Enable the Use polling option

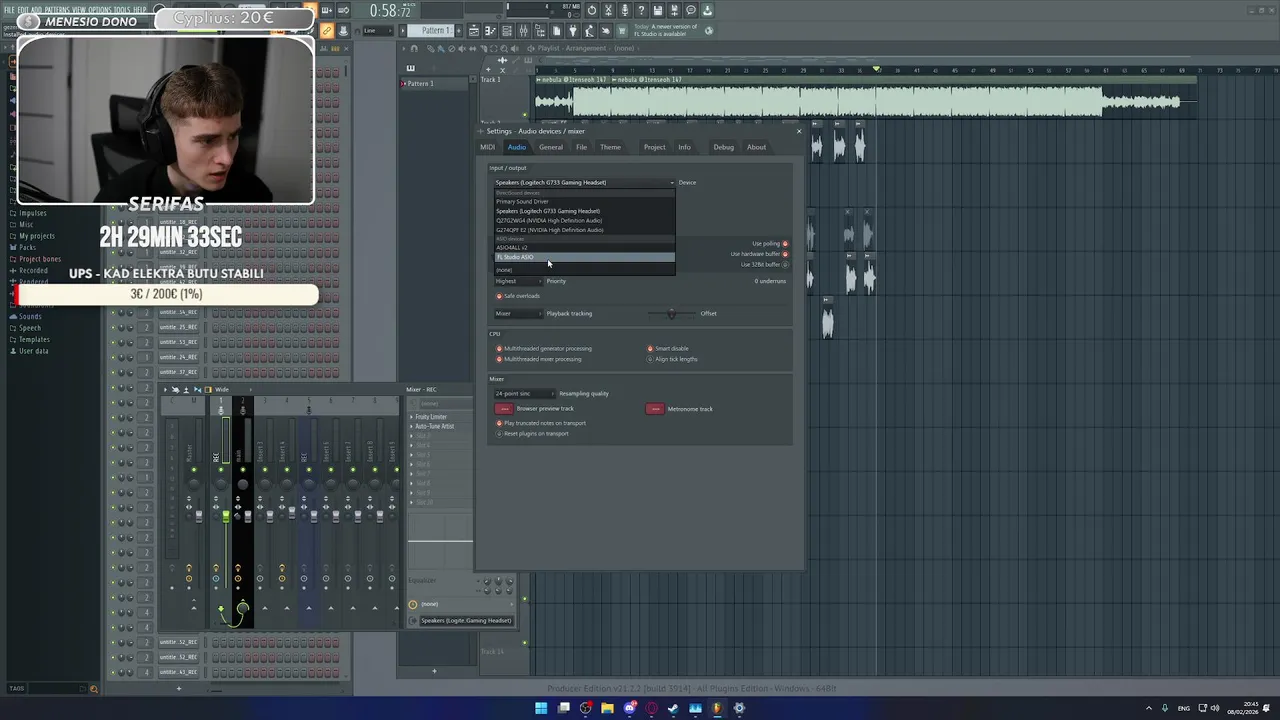point(785,244)
